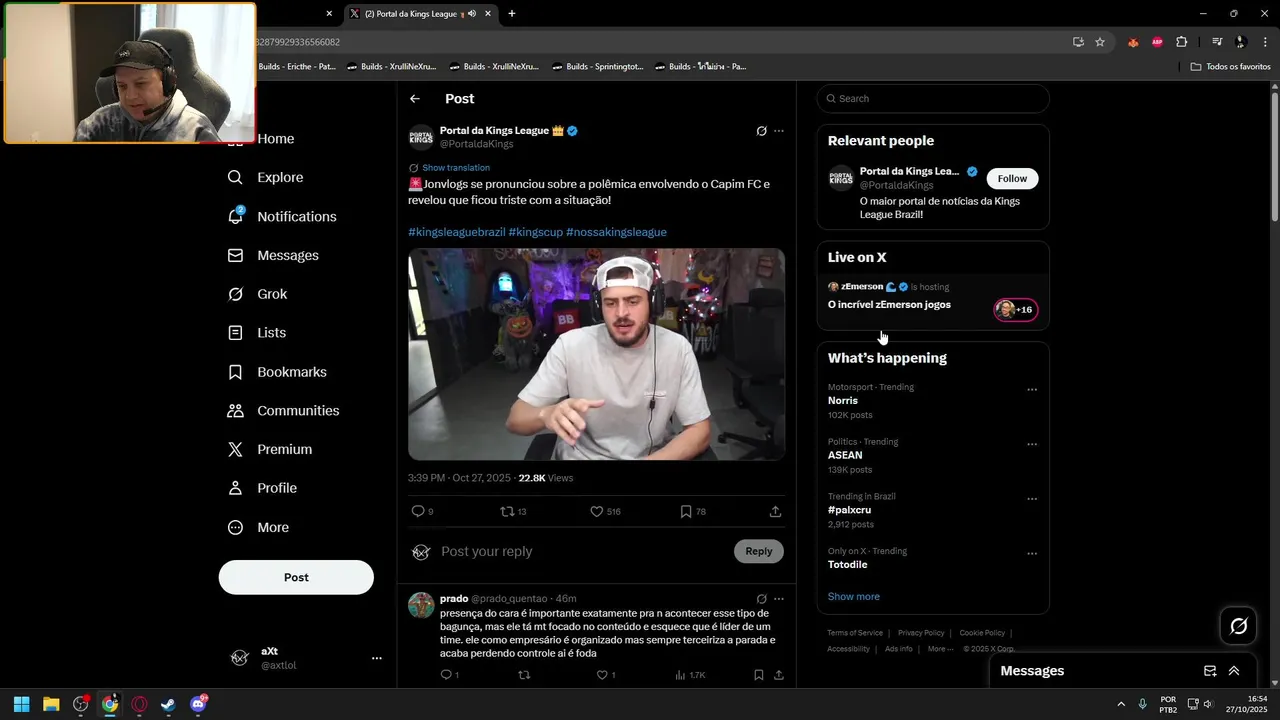Viewport: 1280px width, 720px height.
Task: Like prado's reply
Action: [606, 675]
